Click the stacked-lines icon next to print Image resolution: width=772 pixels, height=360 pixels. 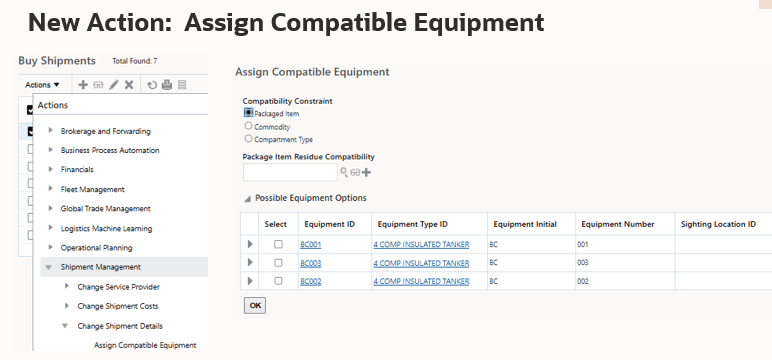(182, 85)
